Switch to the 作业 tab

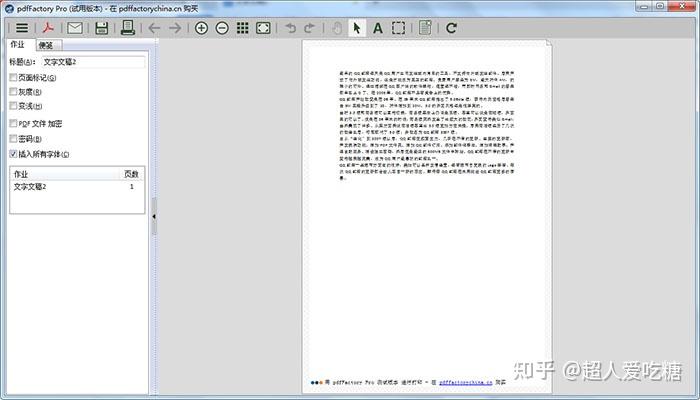[18, 45]
